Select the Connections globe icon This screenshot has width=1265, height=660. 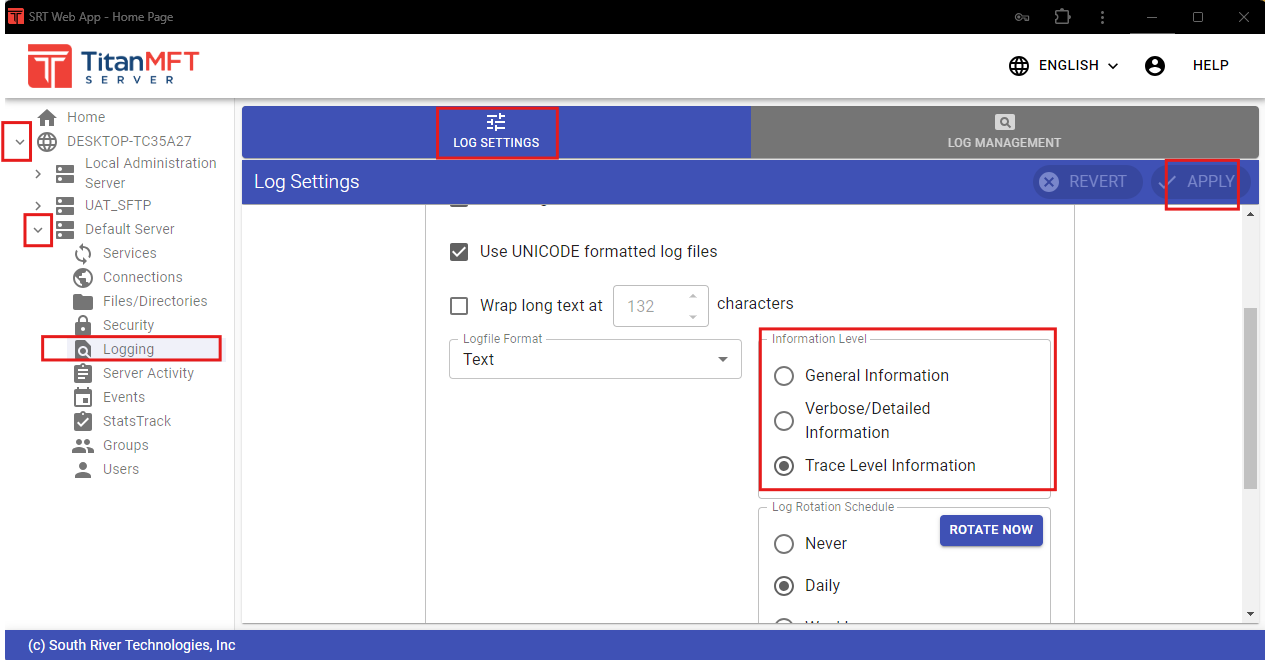(84, 277)
